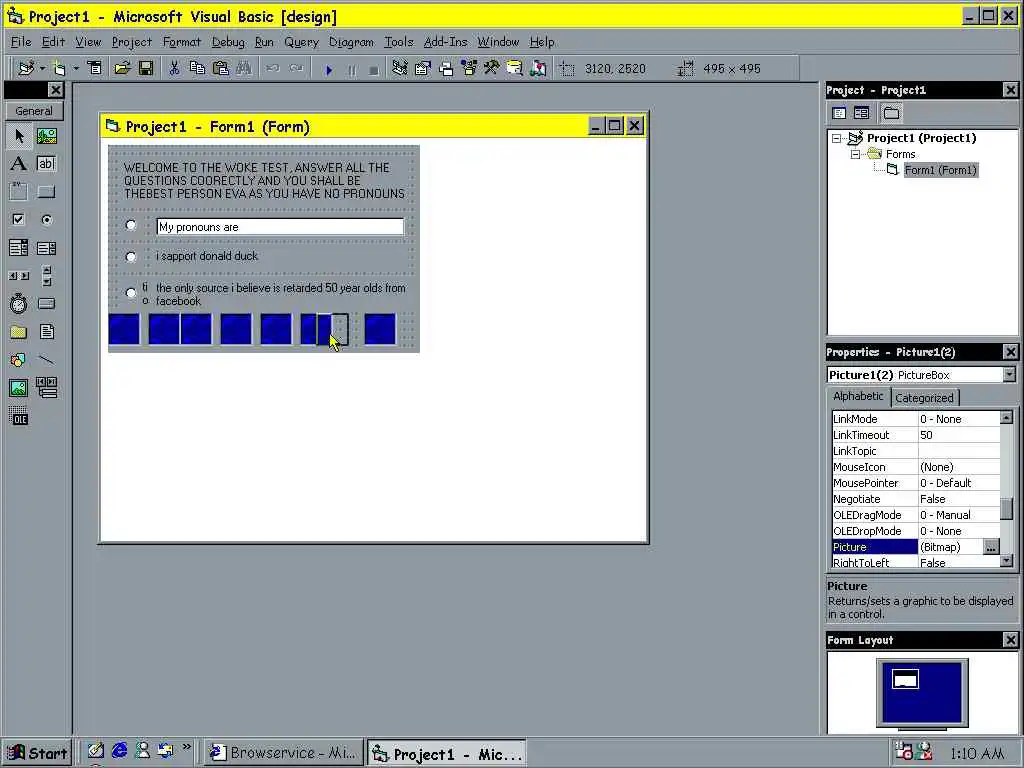
Task: Open the Debug menu
Action: point(228,42)
